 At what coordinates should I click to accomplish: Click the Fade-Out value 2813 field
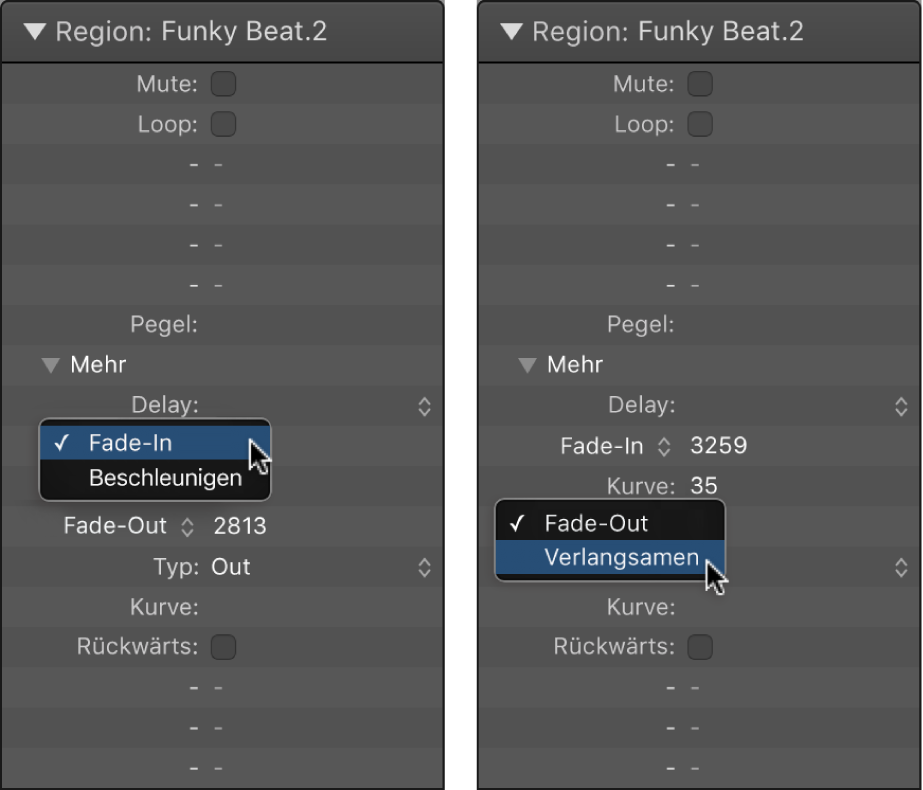point(239,526)
